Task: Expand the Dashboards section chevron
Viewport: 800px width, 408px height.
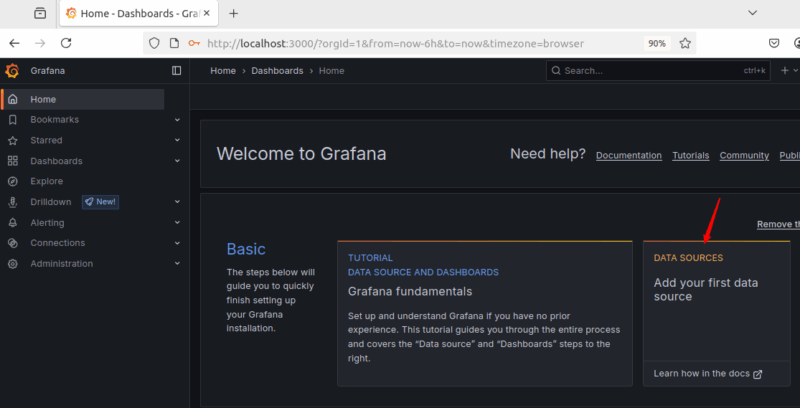Action: [177, 161]
